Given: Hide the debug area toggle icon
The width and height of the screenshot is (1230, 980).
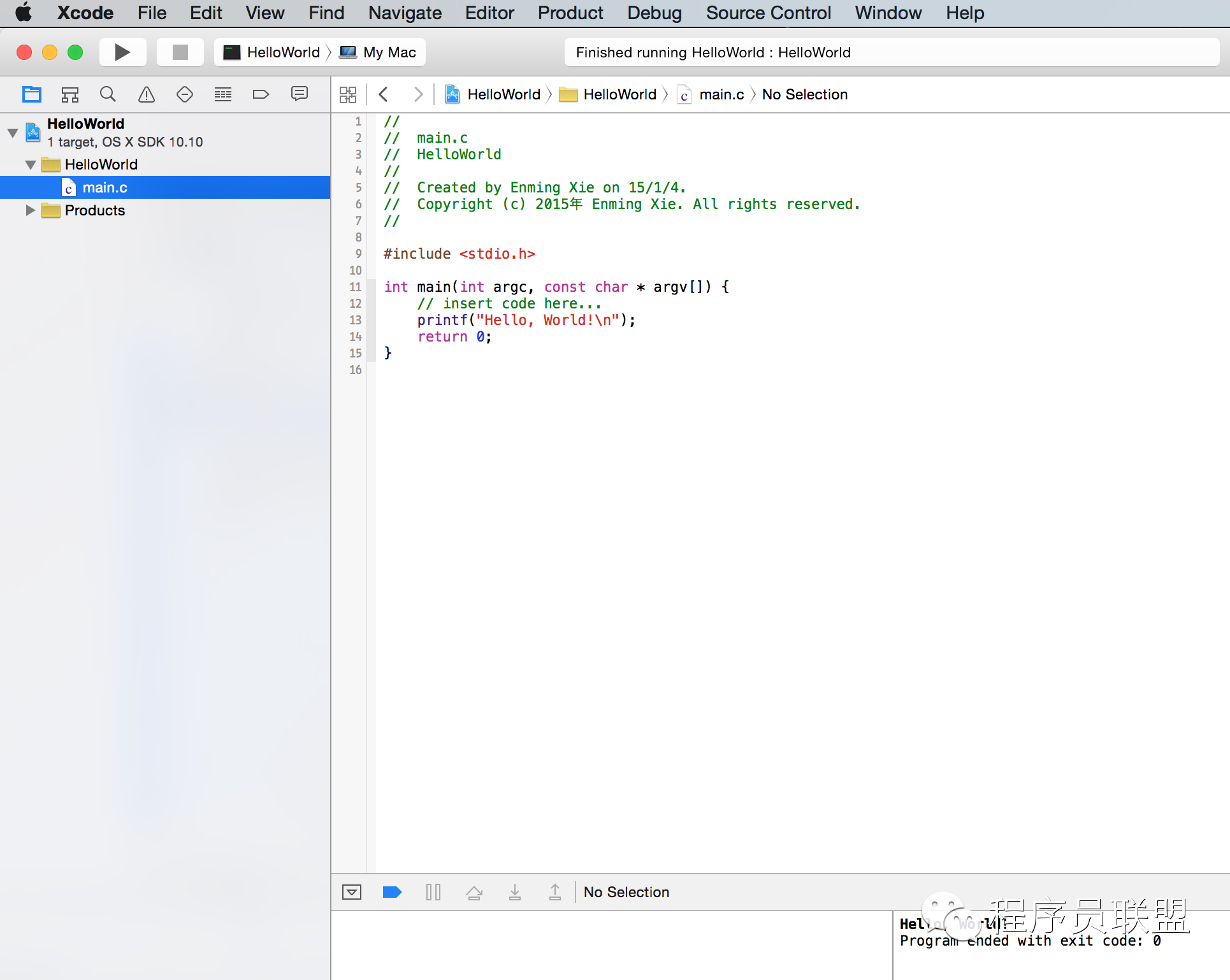Looking at the screenshot, I should coord(352,892).
